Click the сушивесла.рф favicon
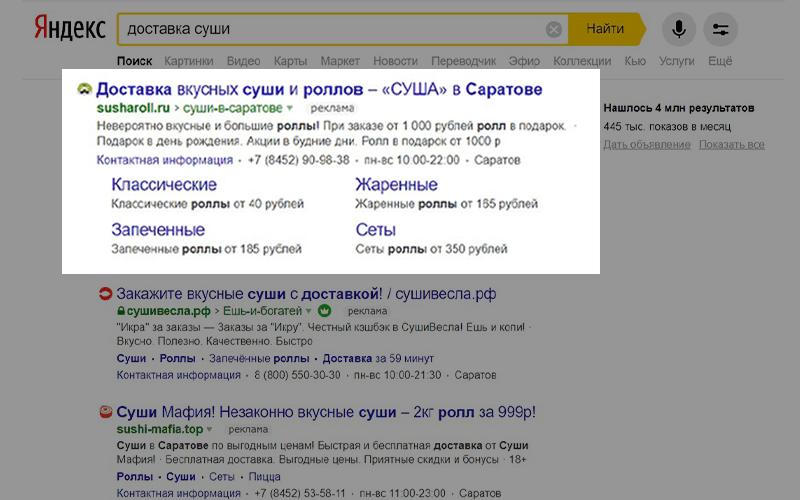800x500 pixels. click(x=105, y=293)
